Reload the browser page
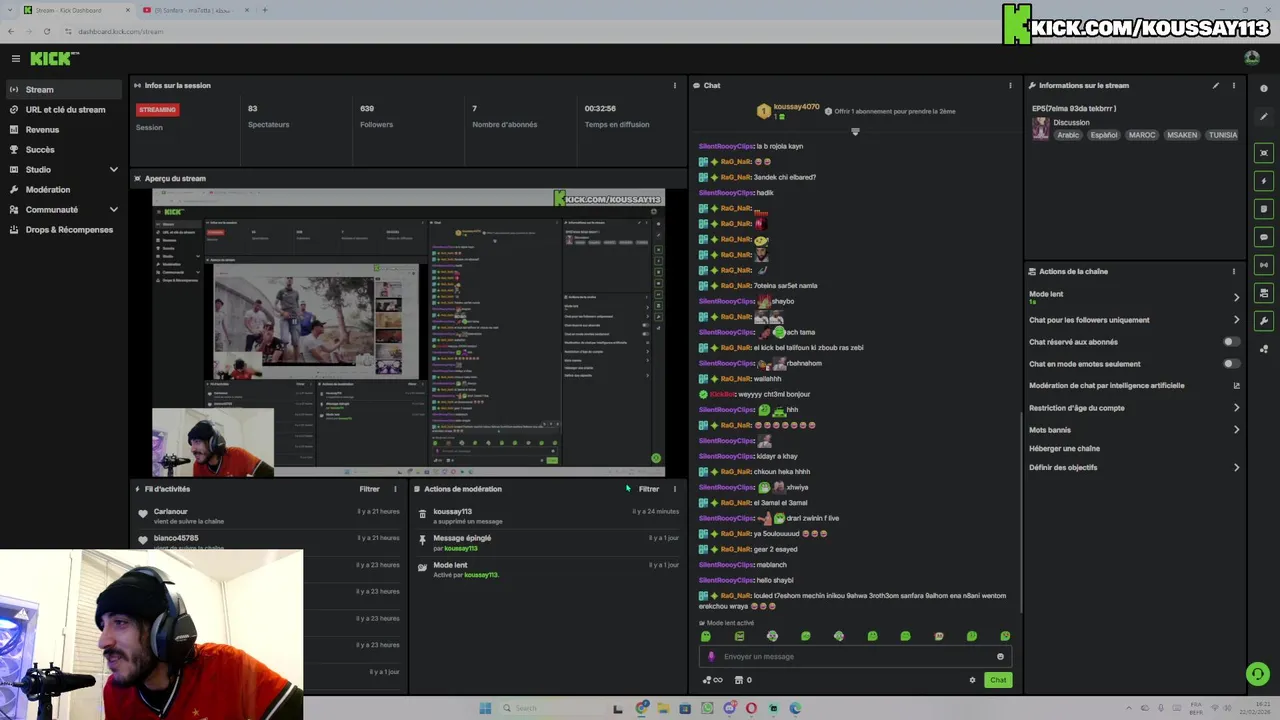This screenshot has height=720, width=1280. (46, 31)
